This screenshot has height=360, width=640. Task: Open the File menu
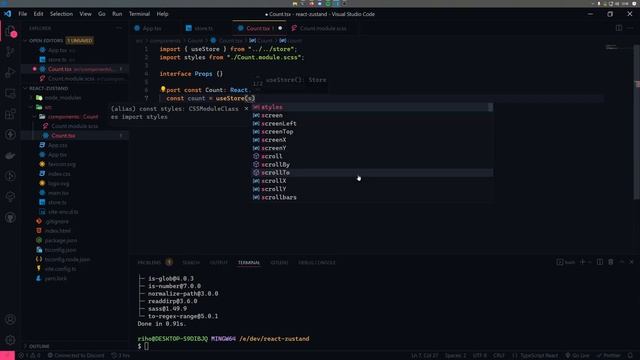22,14
